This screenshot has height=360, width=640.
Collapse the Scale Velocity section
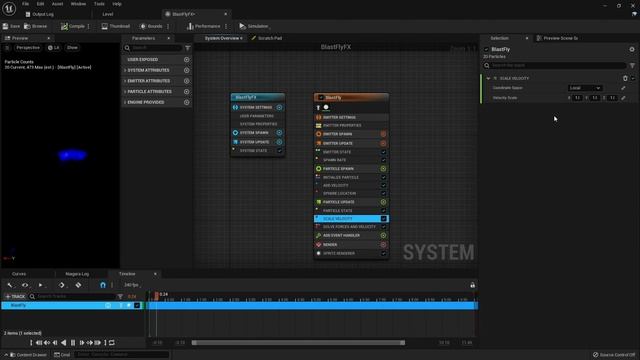click(x=488, y=78)
